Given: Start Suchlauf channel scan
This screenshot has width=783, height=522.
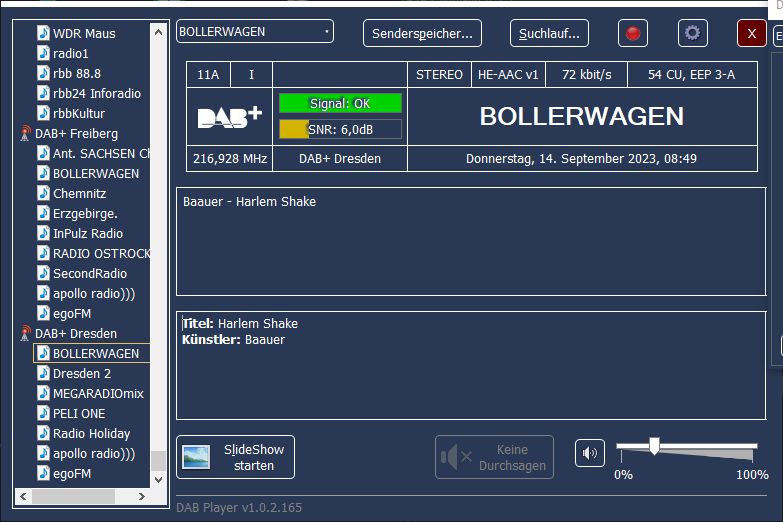Looking at the screenshot, I should tap(549, 33).
